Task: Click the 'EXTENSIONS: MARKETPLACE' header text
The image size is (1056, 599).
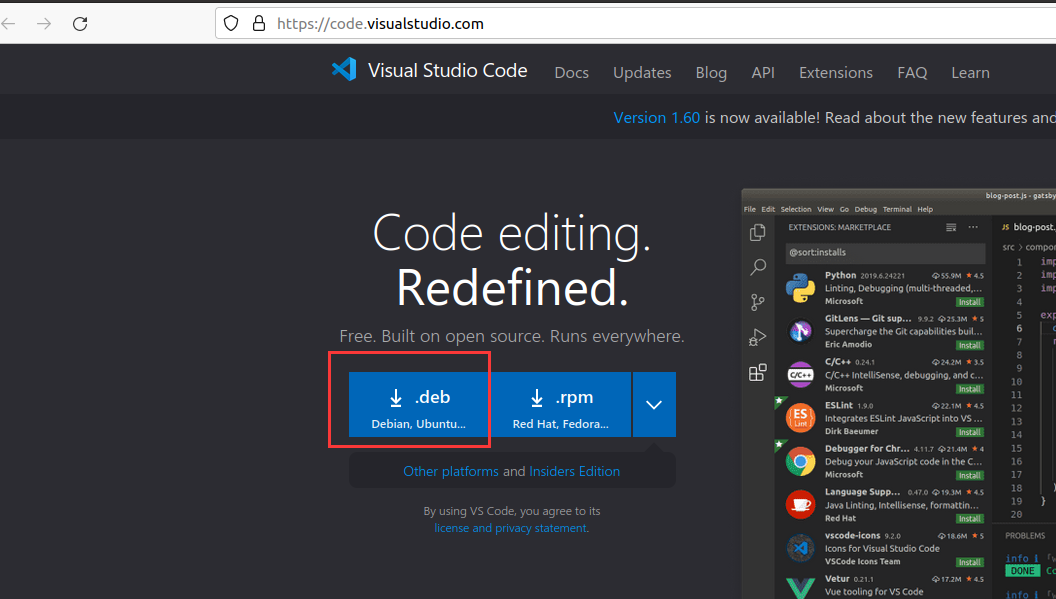Action: pyautogui.click(x=840, y=228)
